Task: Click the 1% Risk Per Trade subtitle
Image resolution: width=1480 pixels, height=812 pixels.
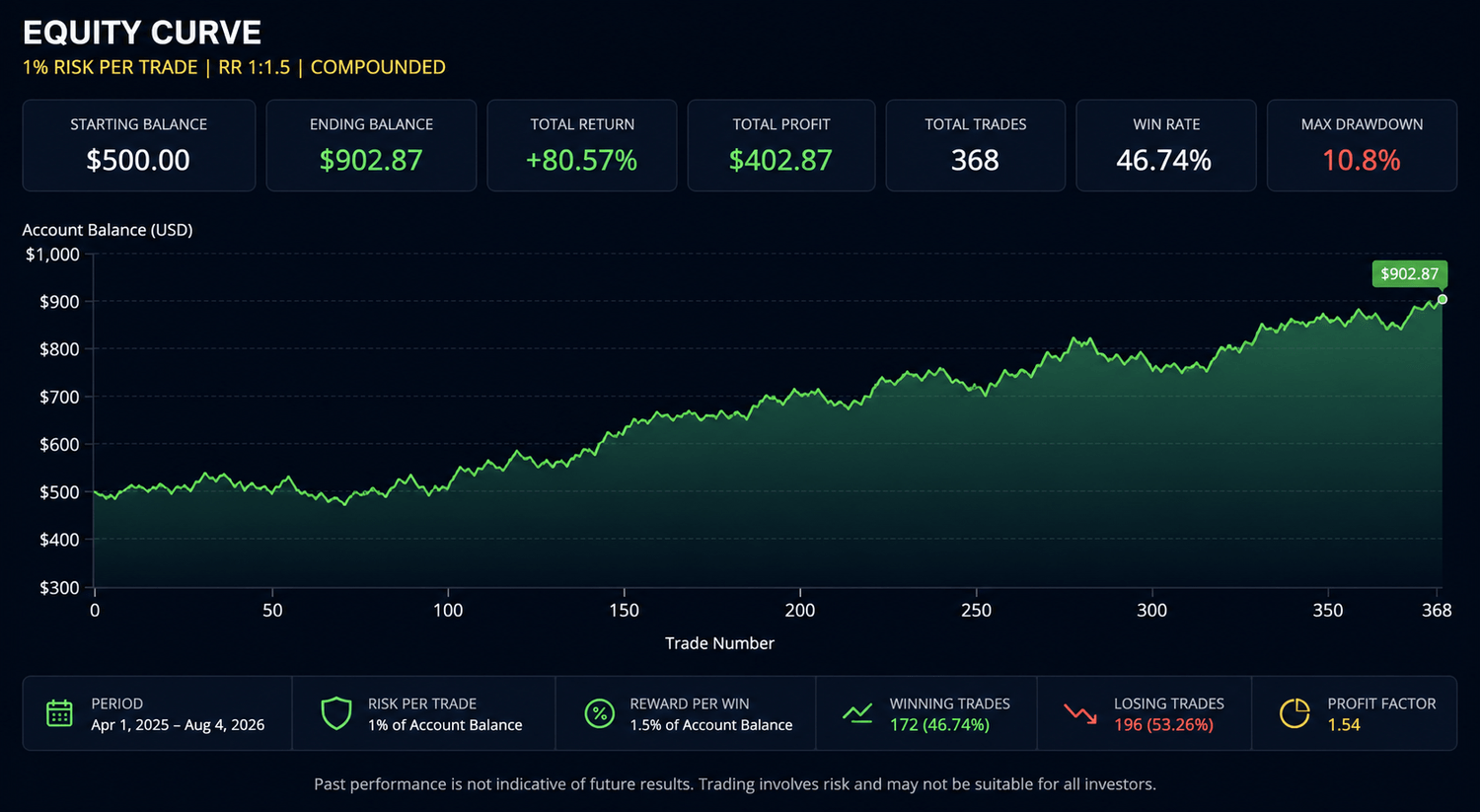Action: point(234,67)
